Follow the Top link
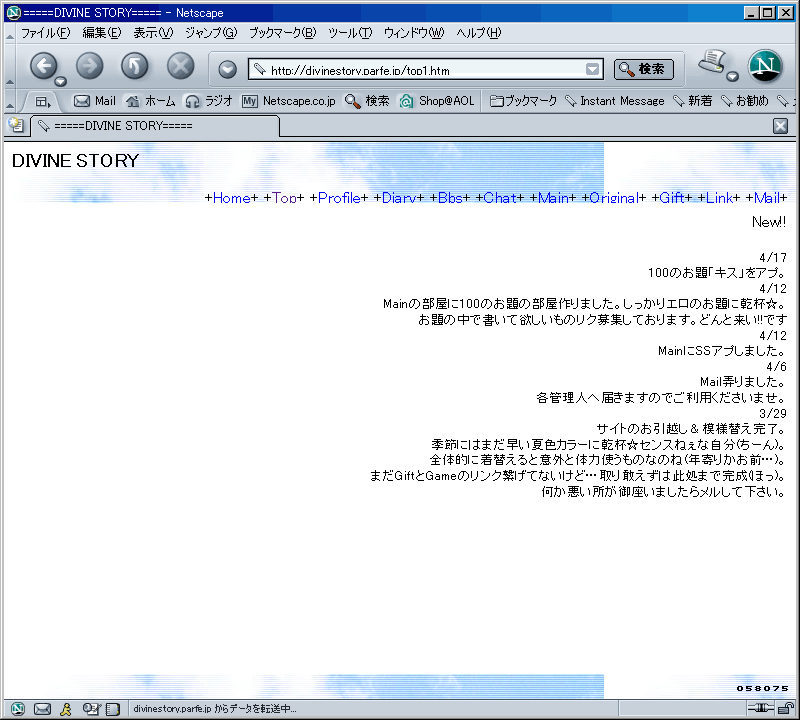This screenshot has width=800, height=720. pos(284,198)
